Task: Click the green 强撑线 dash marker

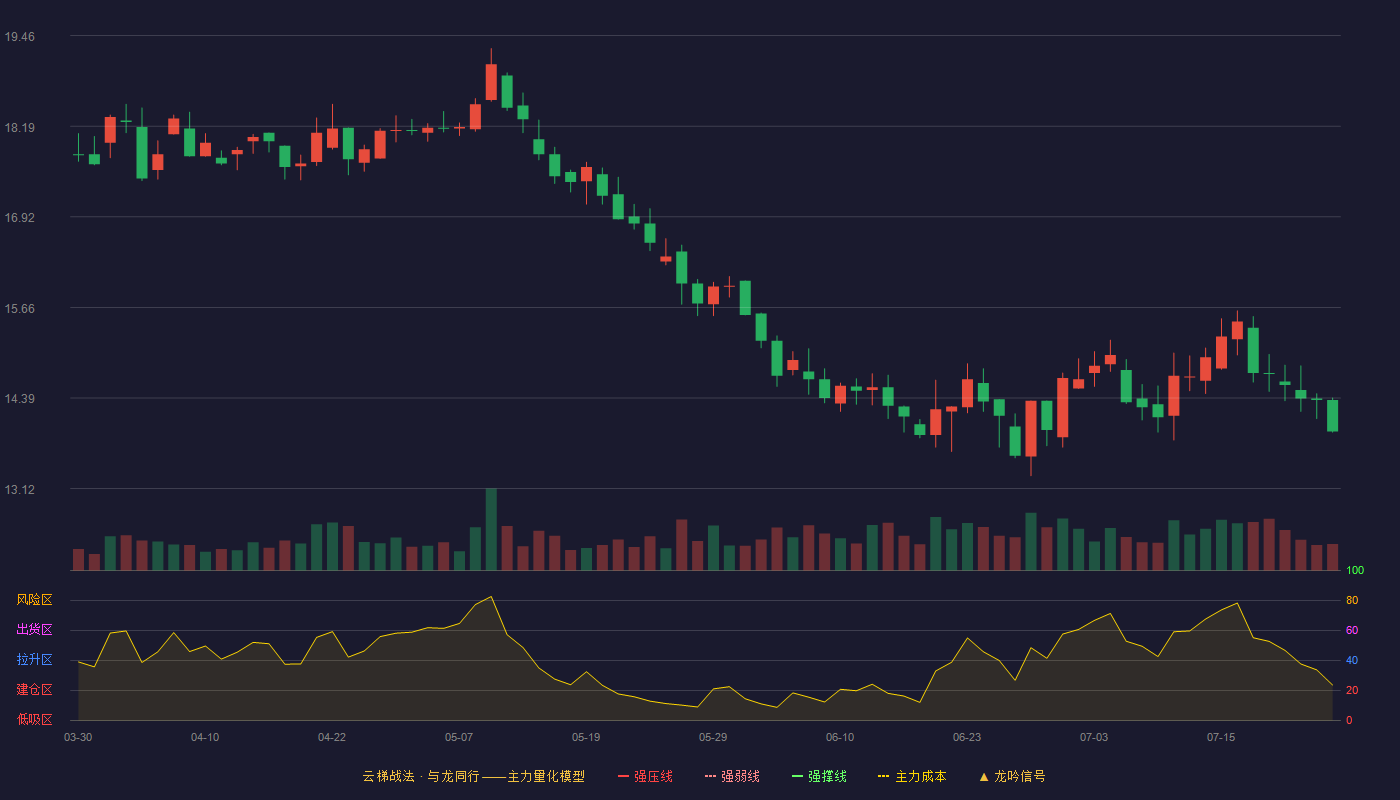Action: pyautogui.click(x=797, y=776)
